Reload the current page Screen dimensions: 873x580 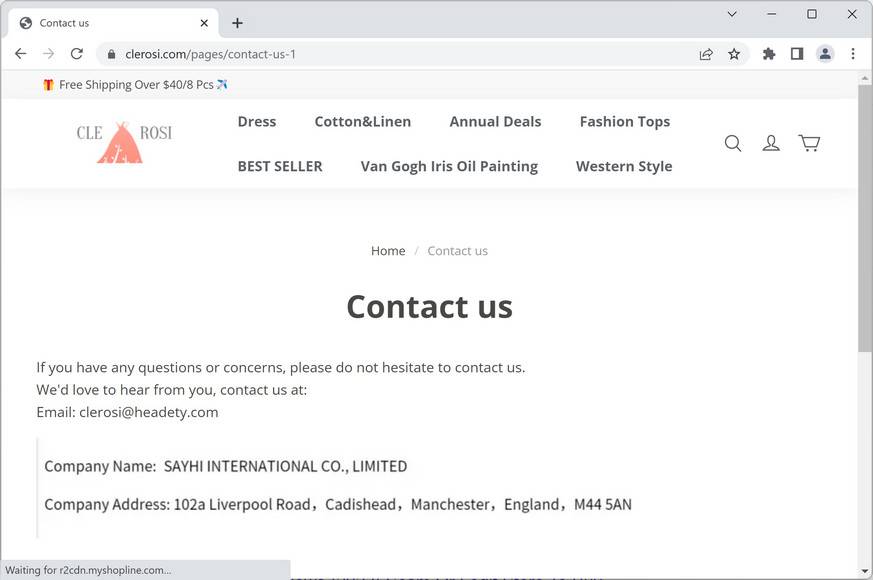(x=77, y=54)
